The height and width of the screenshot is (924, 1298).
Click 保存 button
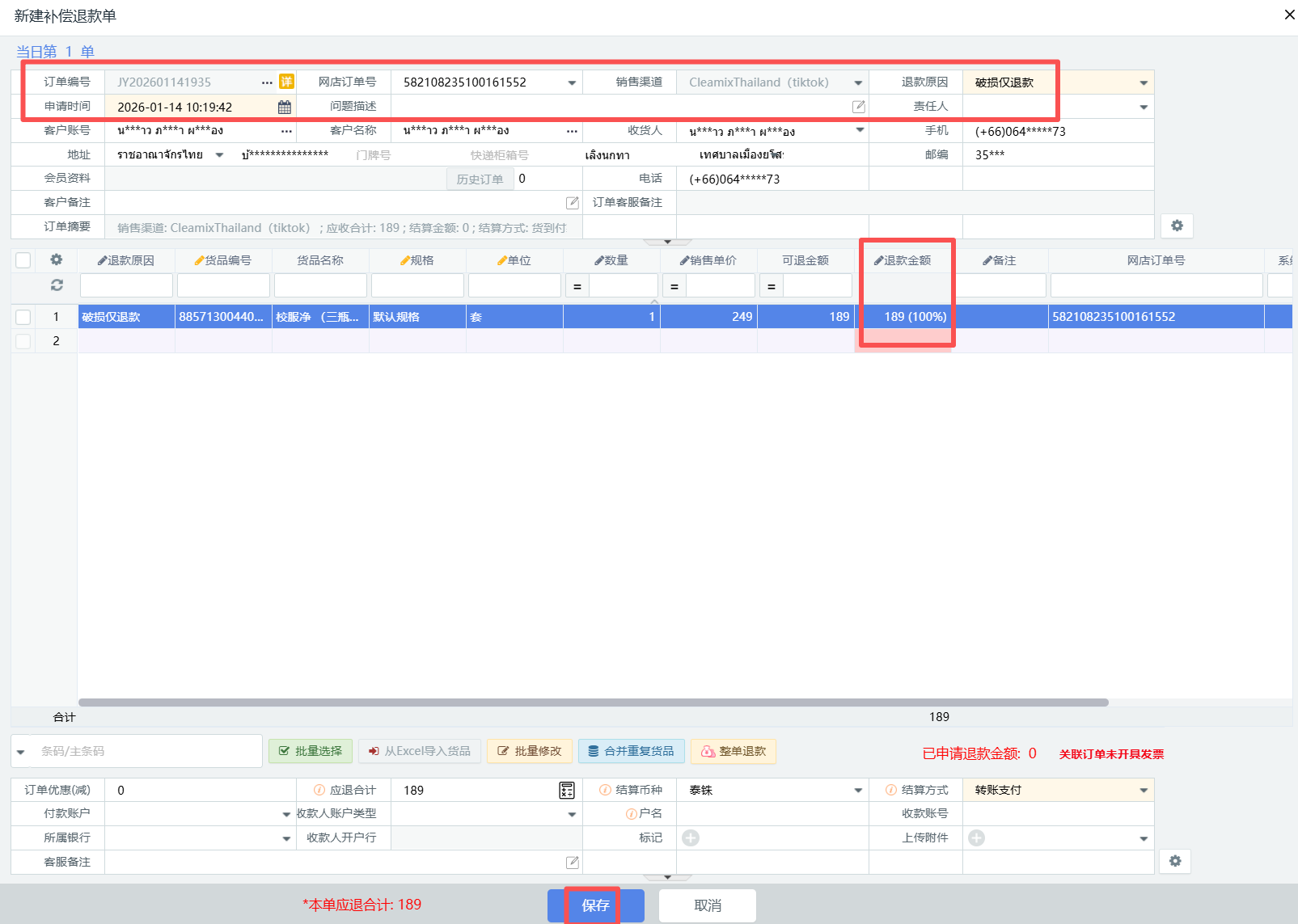click(596, 905)
